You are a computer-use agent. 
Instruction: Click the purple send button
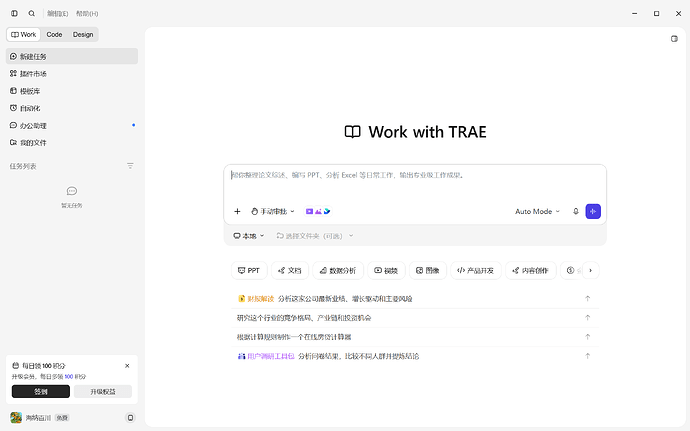[x=593, y=211]
